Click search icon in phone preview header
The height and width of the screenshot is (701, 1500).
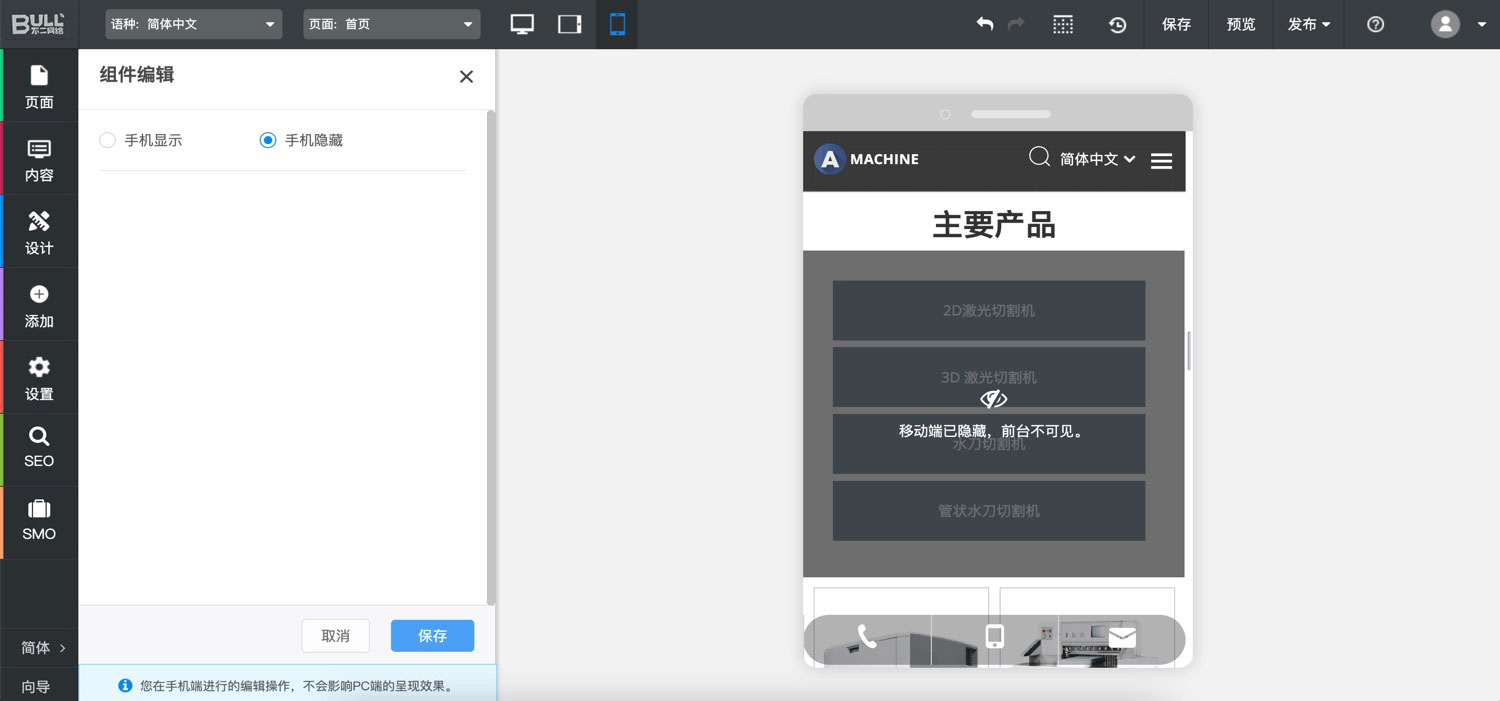pos(1039,157)
